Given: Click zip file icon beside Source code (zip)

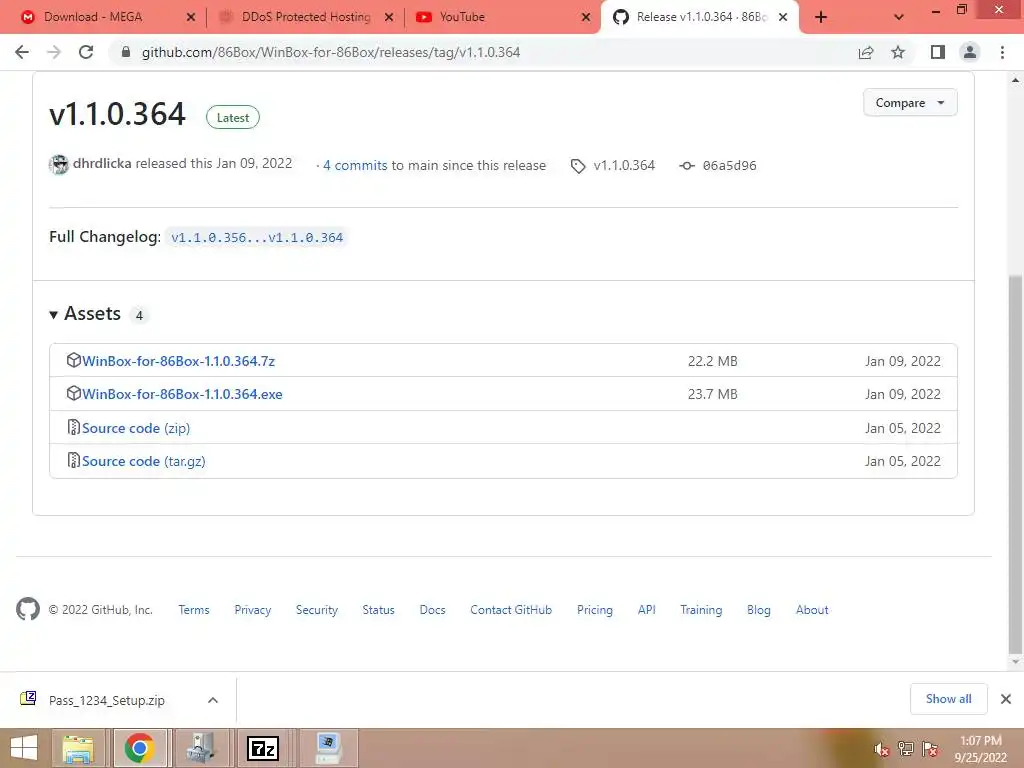Looking at the screenshot, I should (x=74, y=427).
